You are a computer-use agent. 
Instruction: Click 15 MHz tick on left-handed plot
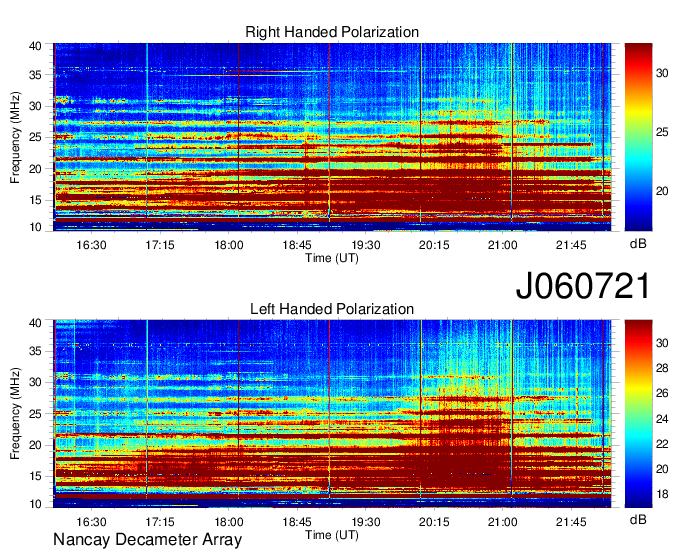36,477
